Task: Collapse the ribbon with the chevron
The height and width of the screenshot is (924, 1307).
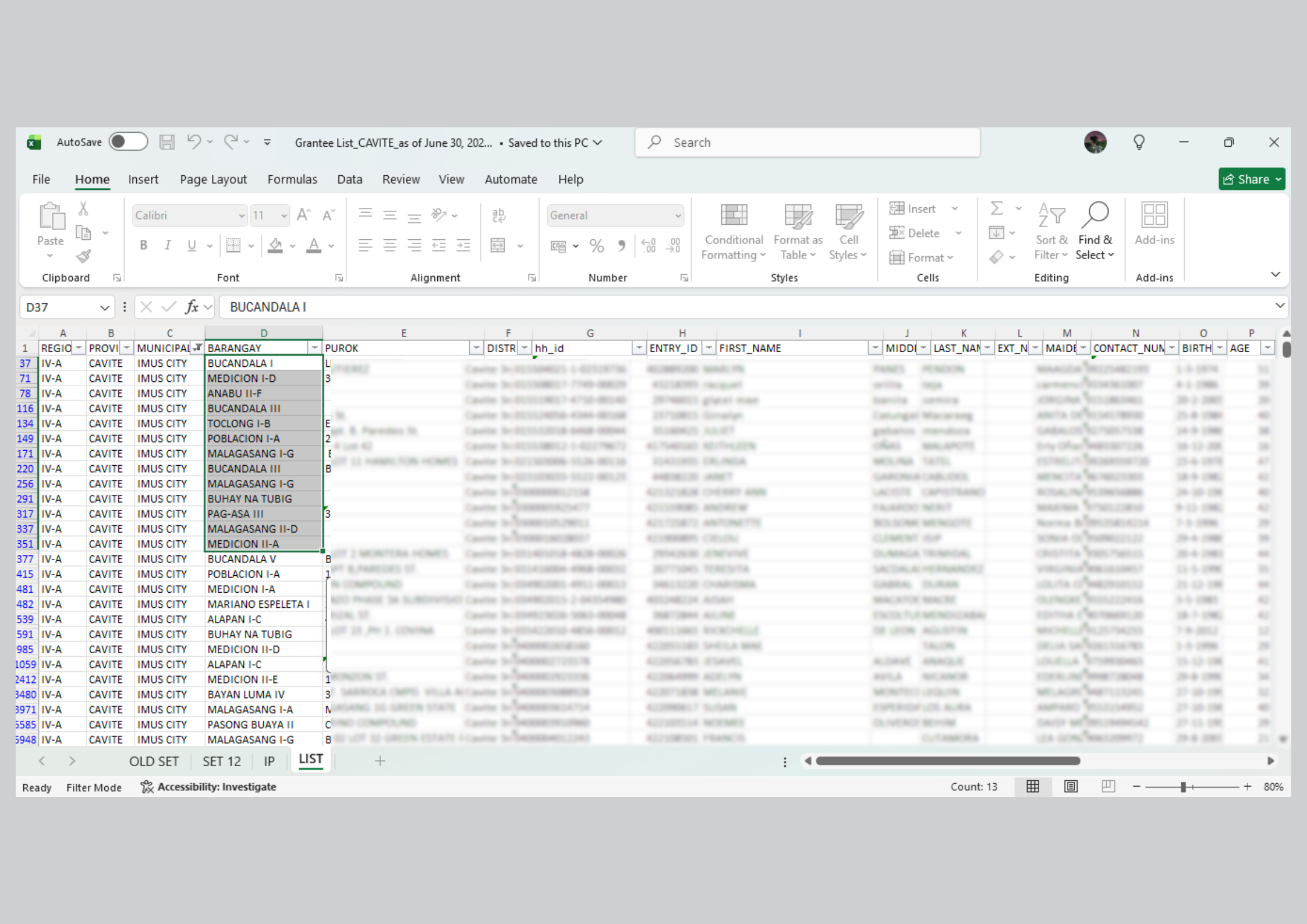Action: 1275,274
